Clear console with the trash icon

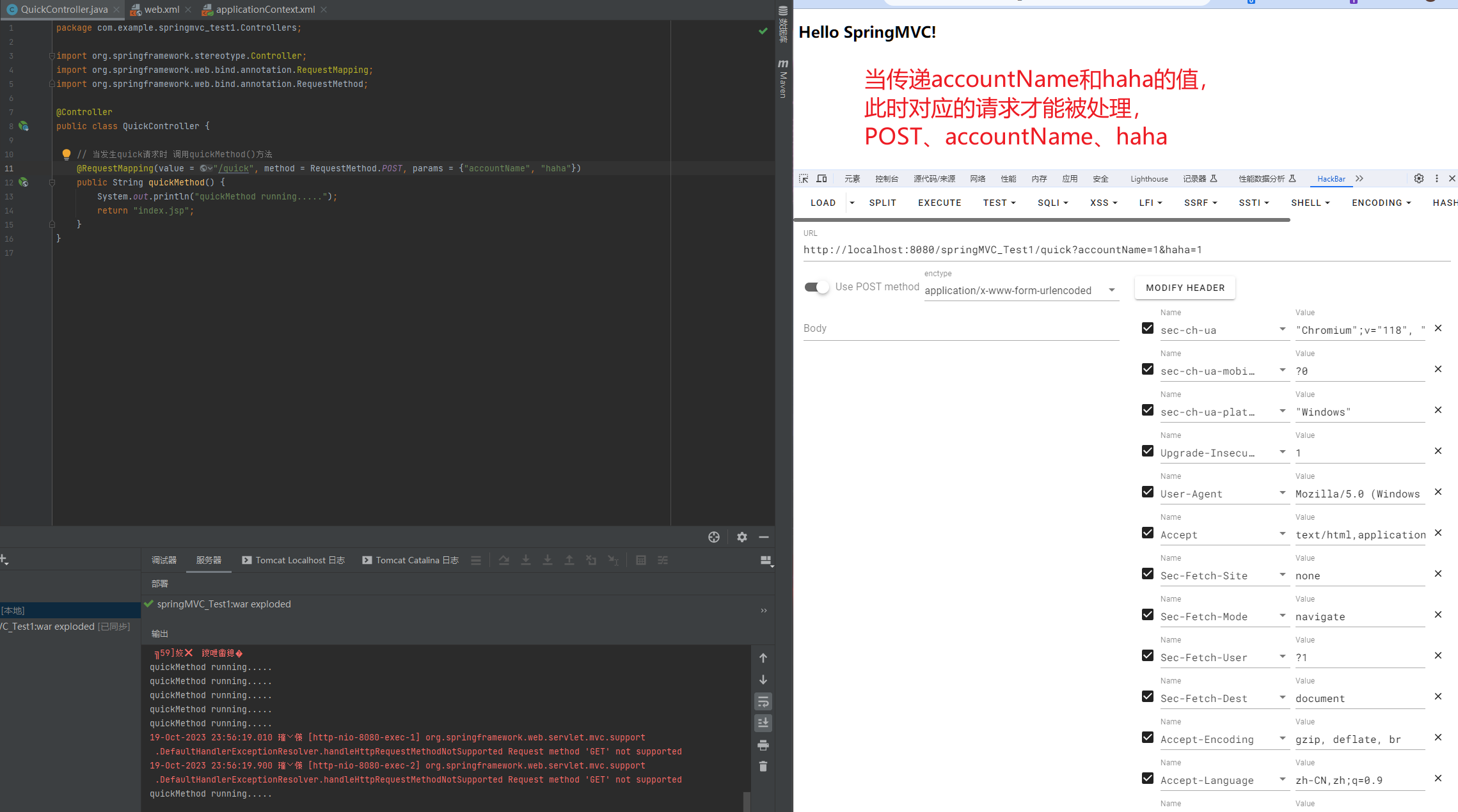point(763,766)
